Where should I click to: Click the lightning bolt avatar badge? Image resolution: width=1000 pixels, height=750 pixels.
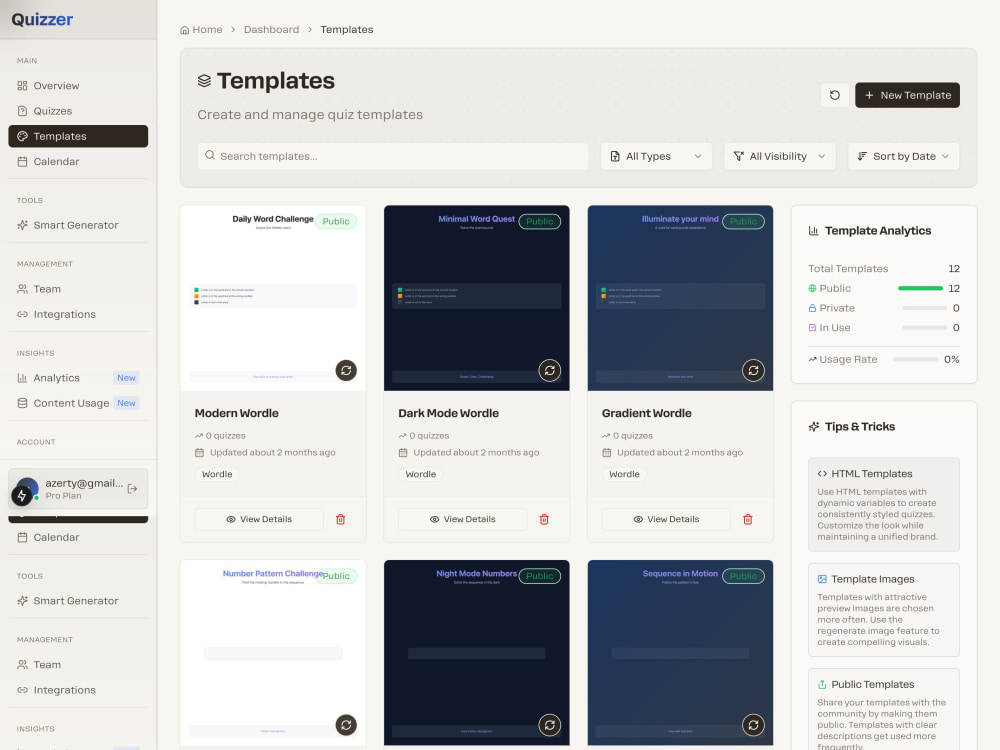coord(22,495)
